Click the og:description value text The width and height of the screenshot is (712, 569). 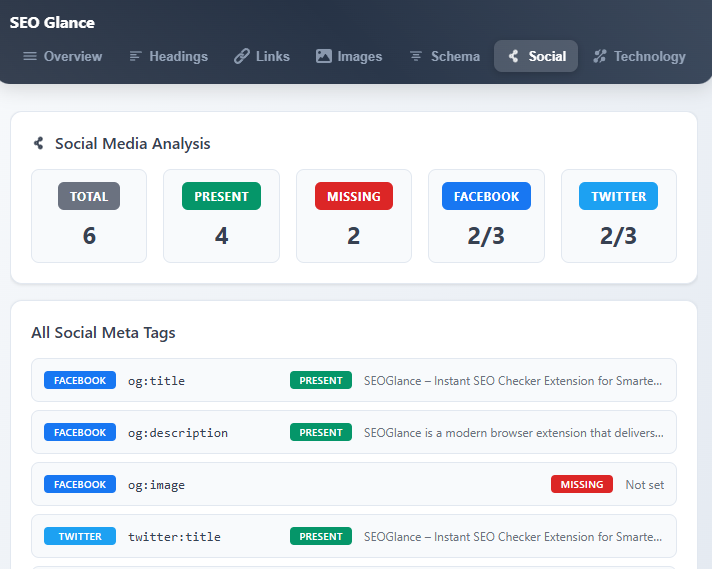pyautogui.click(x=514, y=433)
